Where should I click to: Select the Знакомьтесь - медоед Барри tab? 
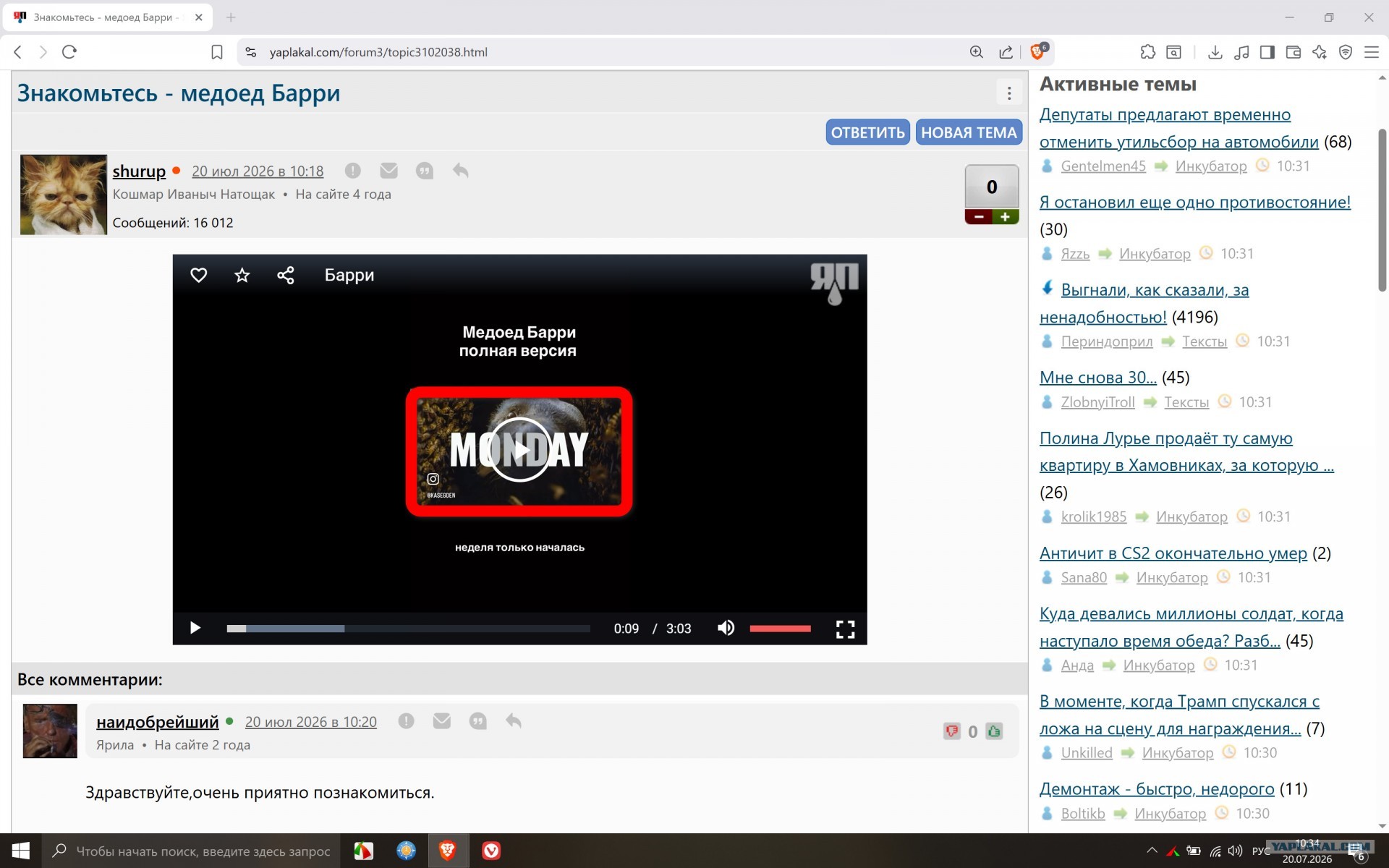107,17
